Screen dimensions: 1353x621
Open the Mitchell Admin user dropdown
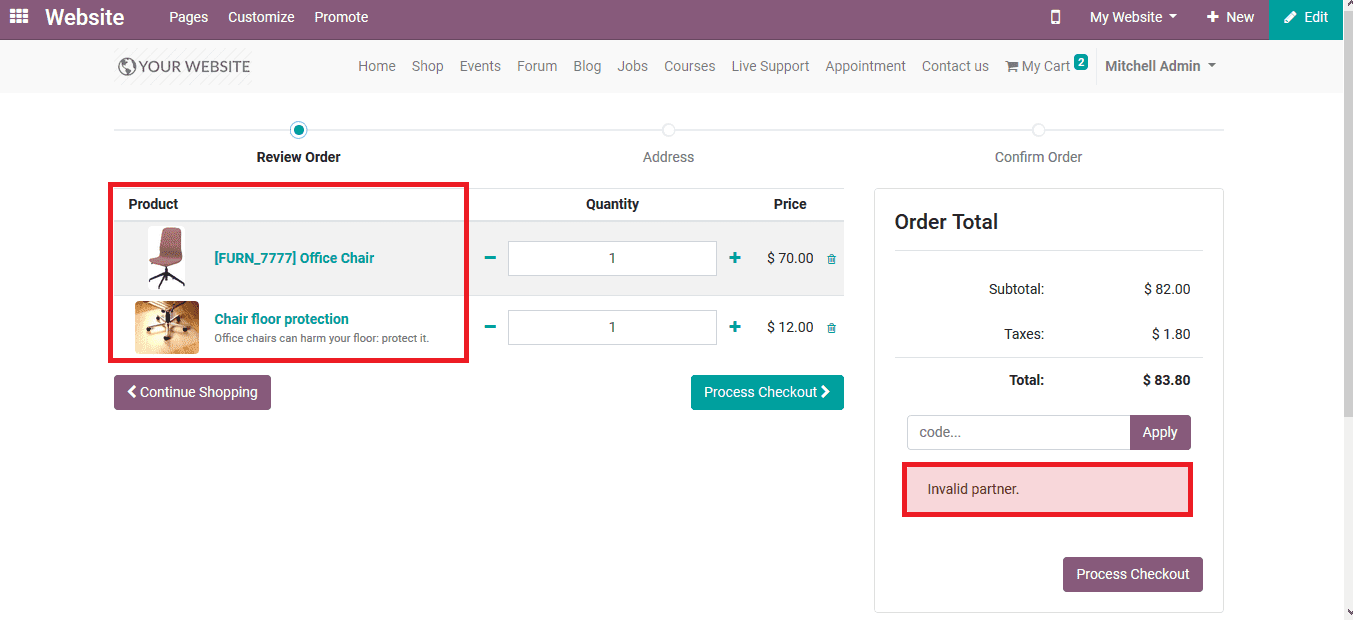[x=1160, y=66]
